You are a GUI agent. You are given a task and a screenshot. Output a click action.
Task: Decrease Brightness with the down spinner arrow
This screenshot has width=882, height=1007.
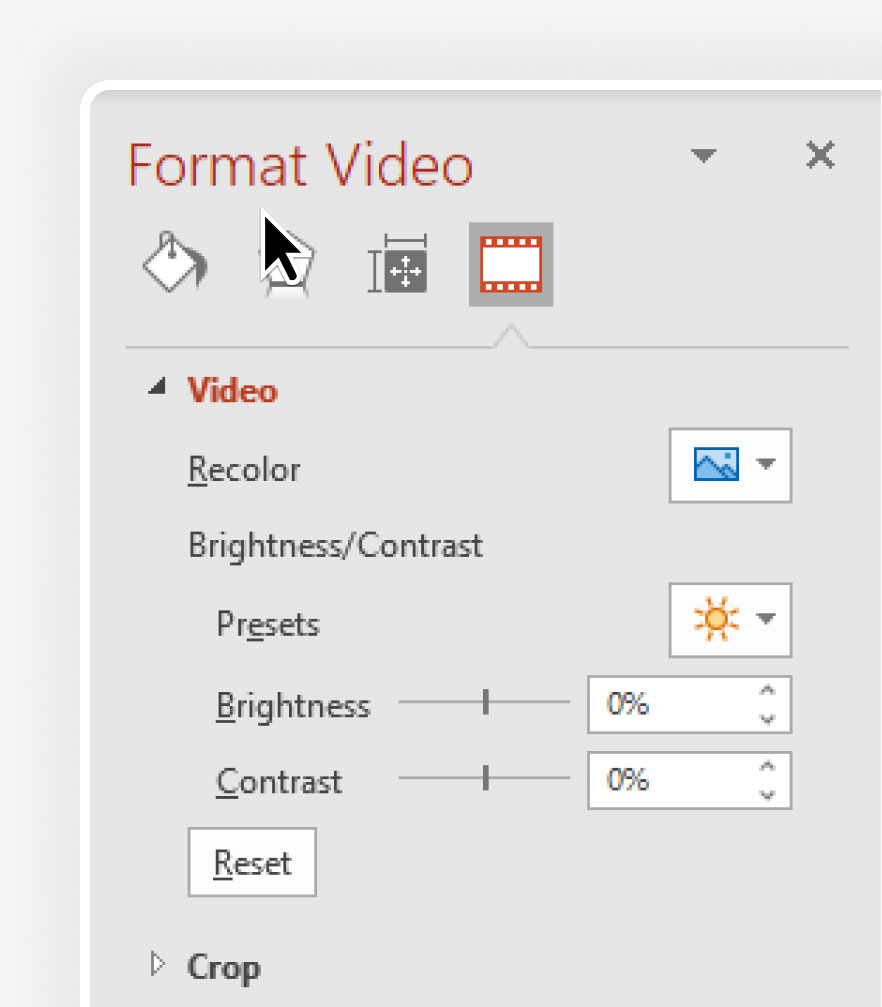767,719
